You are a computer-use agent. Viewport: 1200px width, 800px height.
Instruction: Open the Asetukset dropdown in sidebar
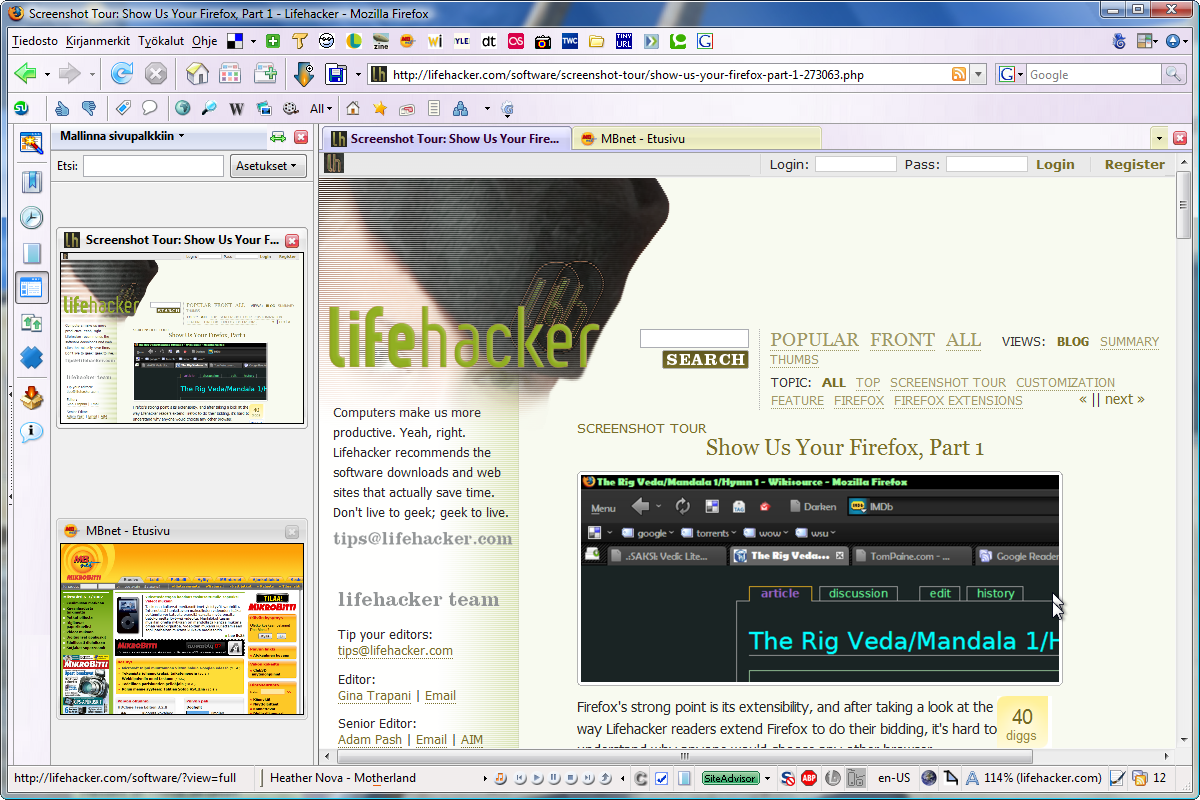[x=268, y=166]
